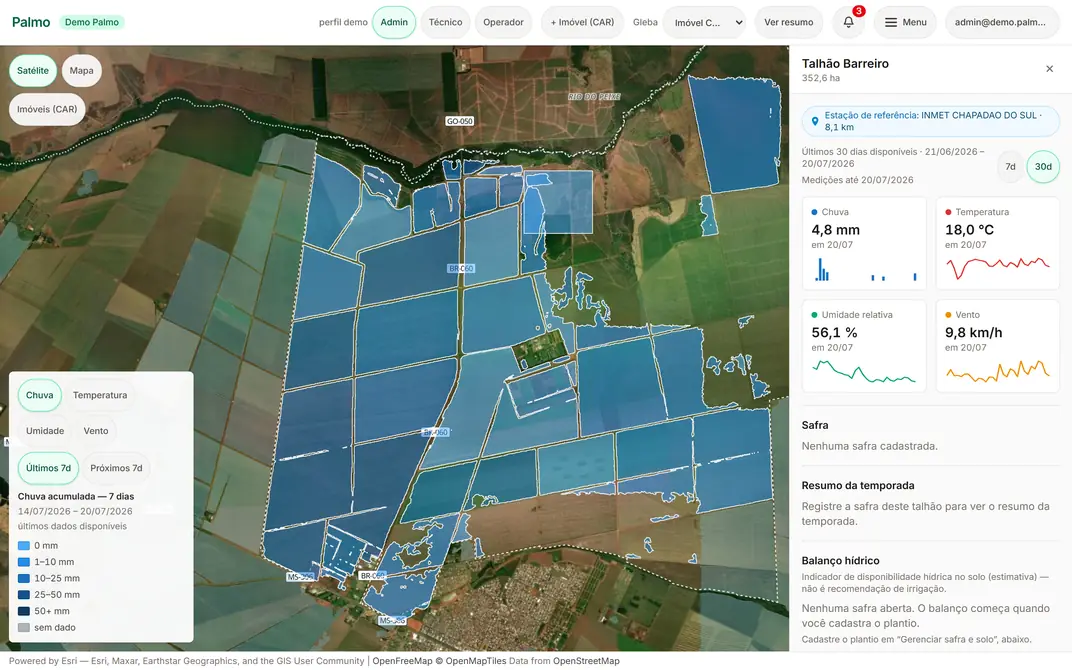Select the 7d period button
Viewport: 1072px width, 670px height.
1010,166
